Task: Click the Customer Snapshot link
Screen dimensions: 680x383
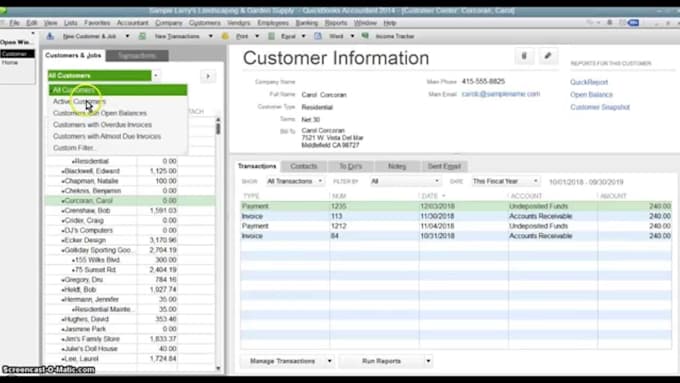Action: click(x=600, y=107)
